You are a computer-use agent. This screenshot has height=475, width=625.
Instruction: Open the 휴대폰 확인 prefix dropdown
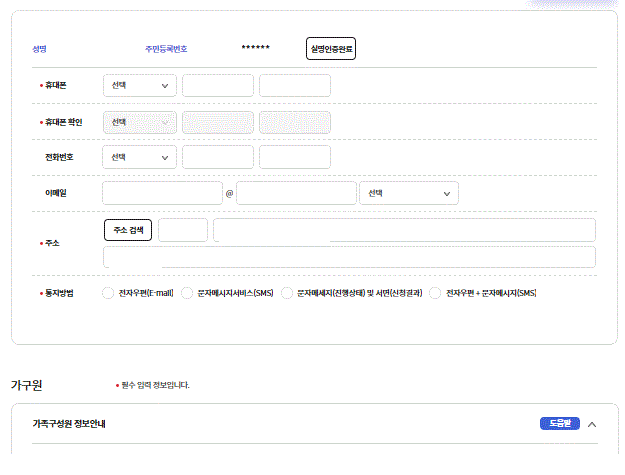140,122
